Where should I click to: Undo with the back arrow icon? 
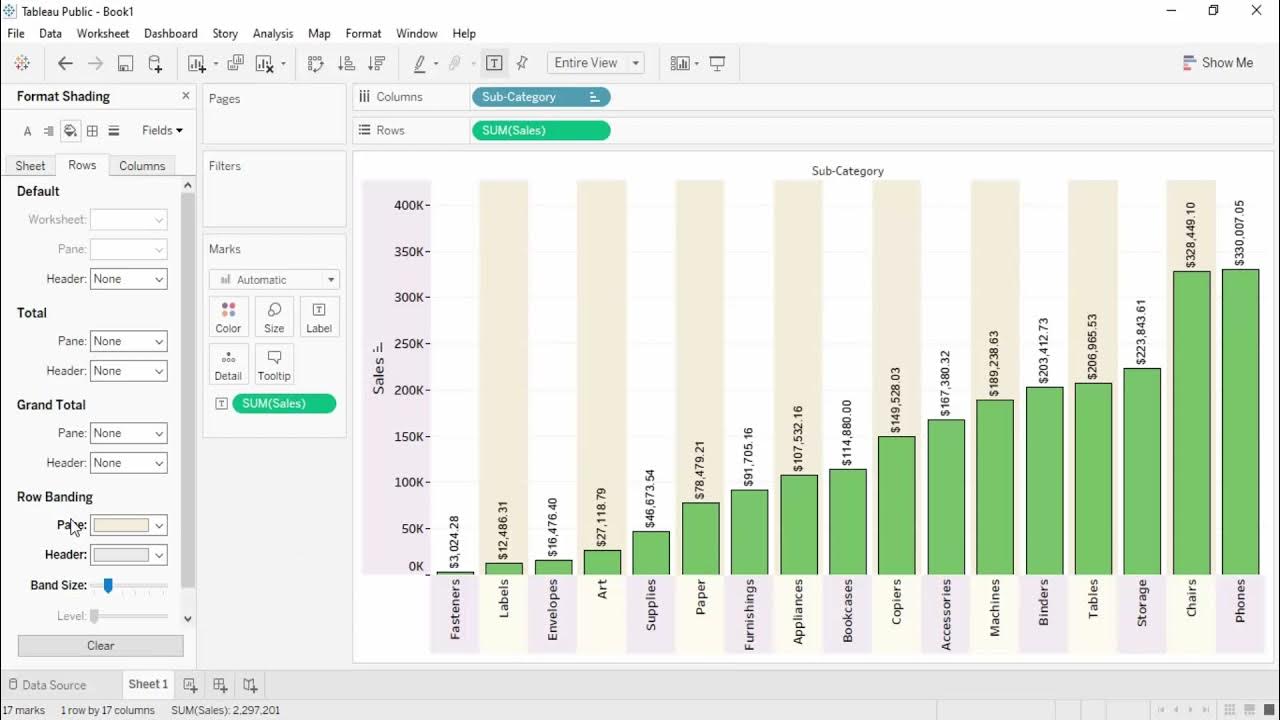pos(65,63)
